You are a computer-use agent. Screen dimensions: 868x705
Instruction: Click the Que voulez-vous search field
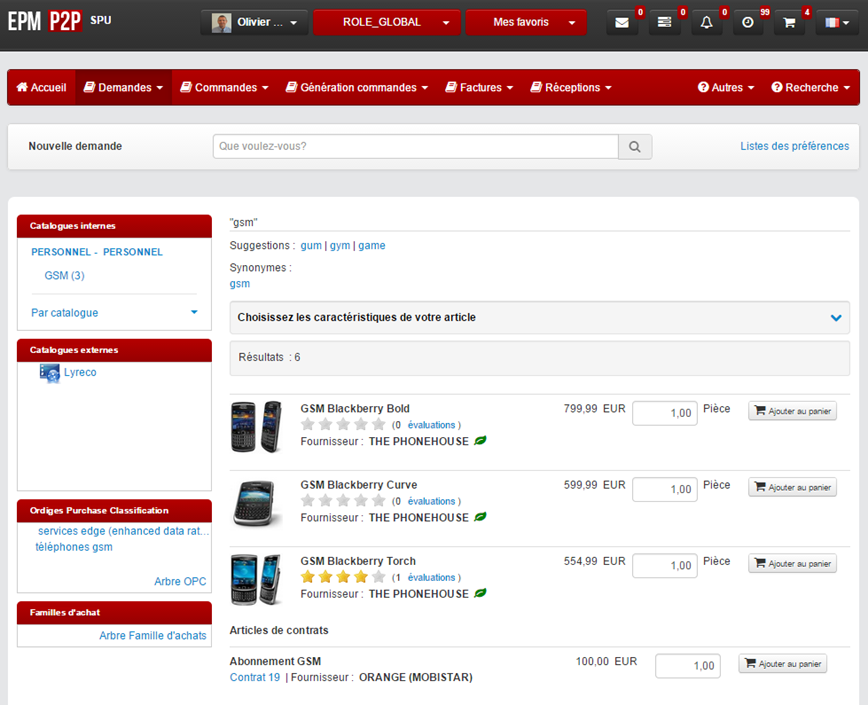[416, 147]
